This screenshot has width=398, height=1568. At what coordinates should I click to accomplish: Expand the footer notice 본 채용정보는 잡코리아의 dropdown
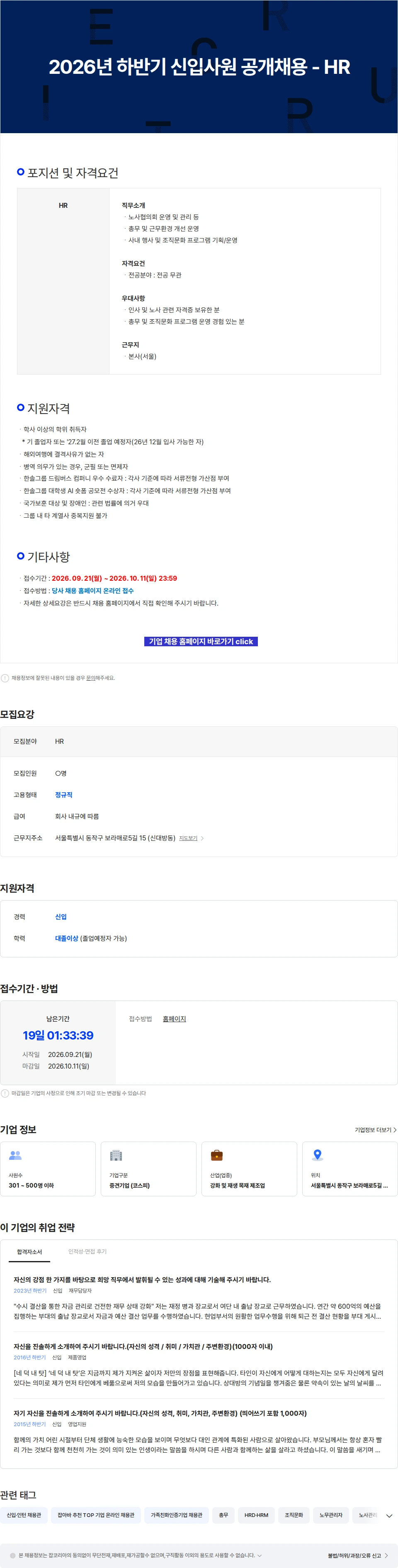click(260, 1555)
